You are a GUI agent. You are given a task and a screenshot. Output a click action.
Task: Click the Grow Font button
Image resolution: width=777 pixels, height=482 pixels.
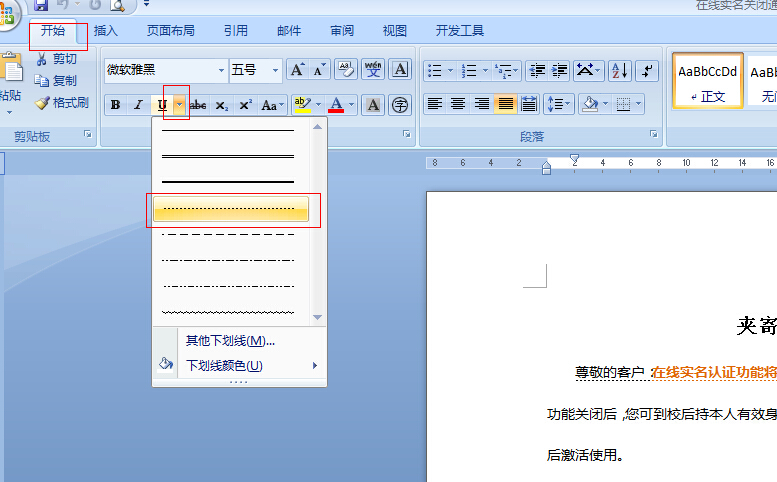tap(297, 70)
